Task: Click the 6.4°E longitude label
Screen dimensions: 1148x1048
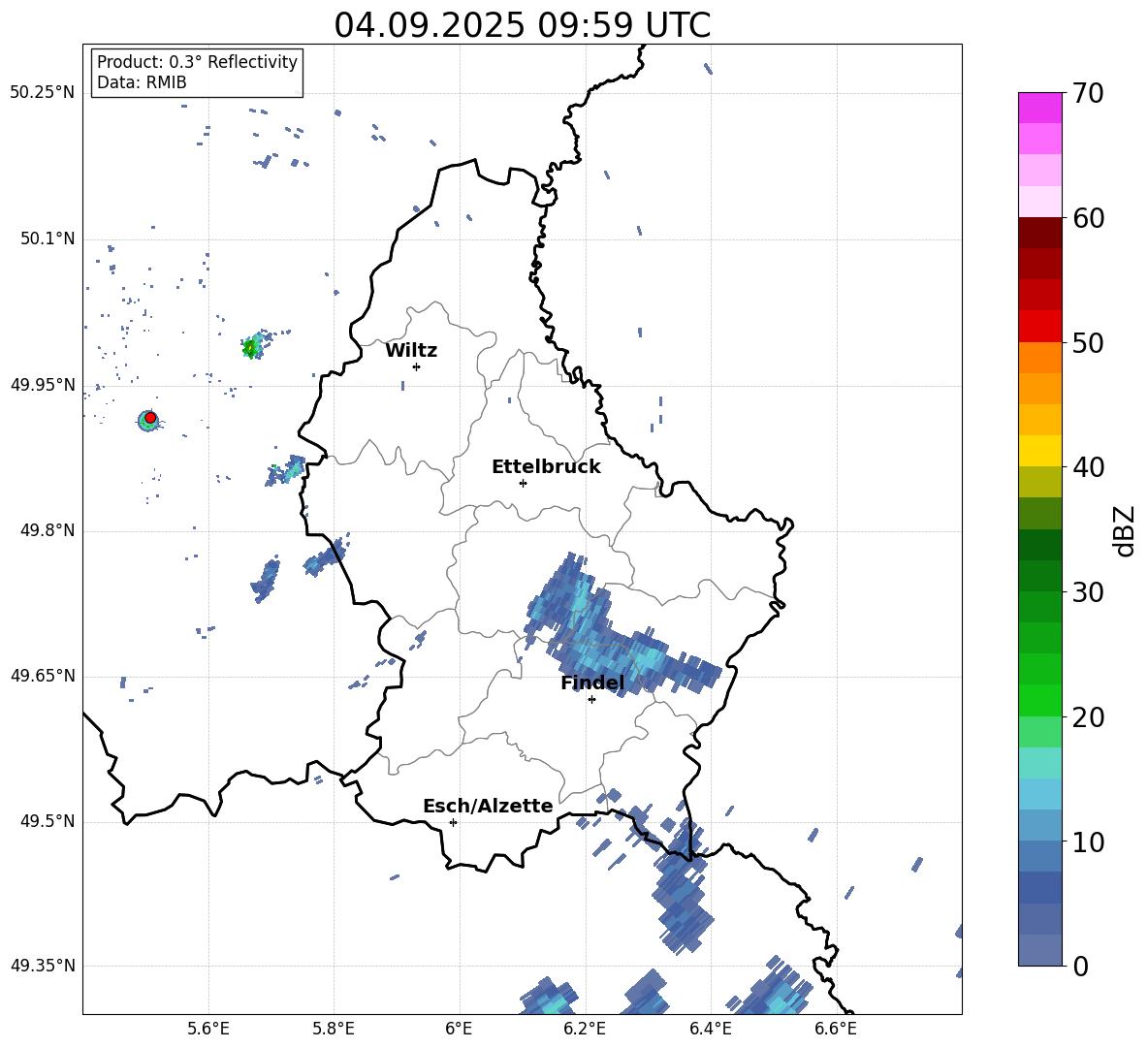Action: (x=710, y=1030)
